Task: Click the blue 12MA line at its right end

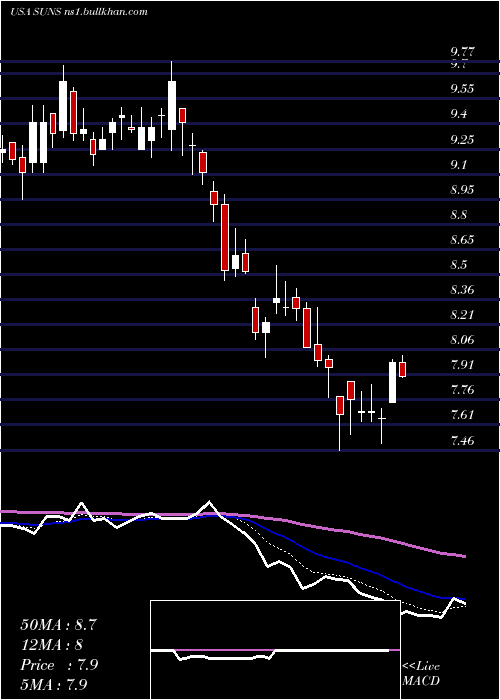Action: [x=462, y=599]
